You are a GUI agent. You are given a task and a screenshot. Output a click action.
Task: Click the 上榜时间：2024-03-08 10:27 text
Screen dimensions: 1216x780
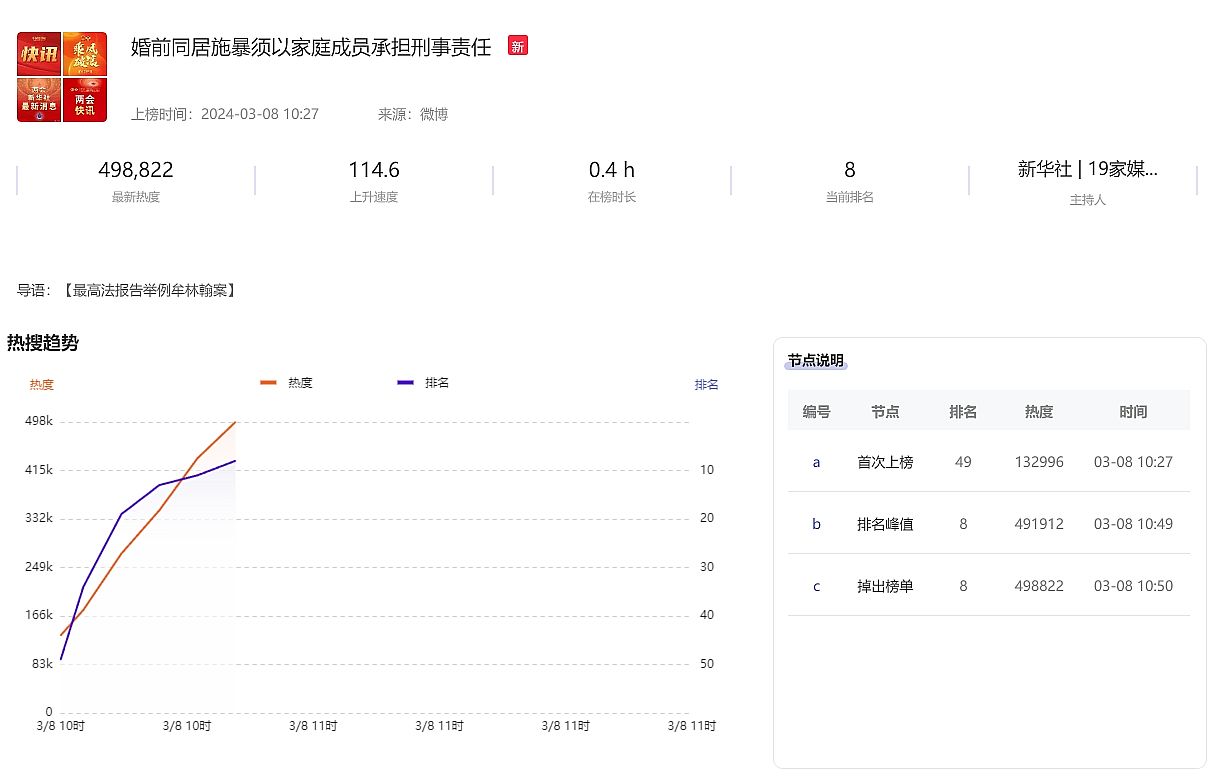click(225, 114)
